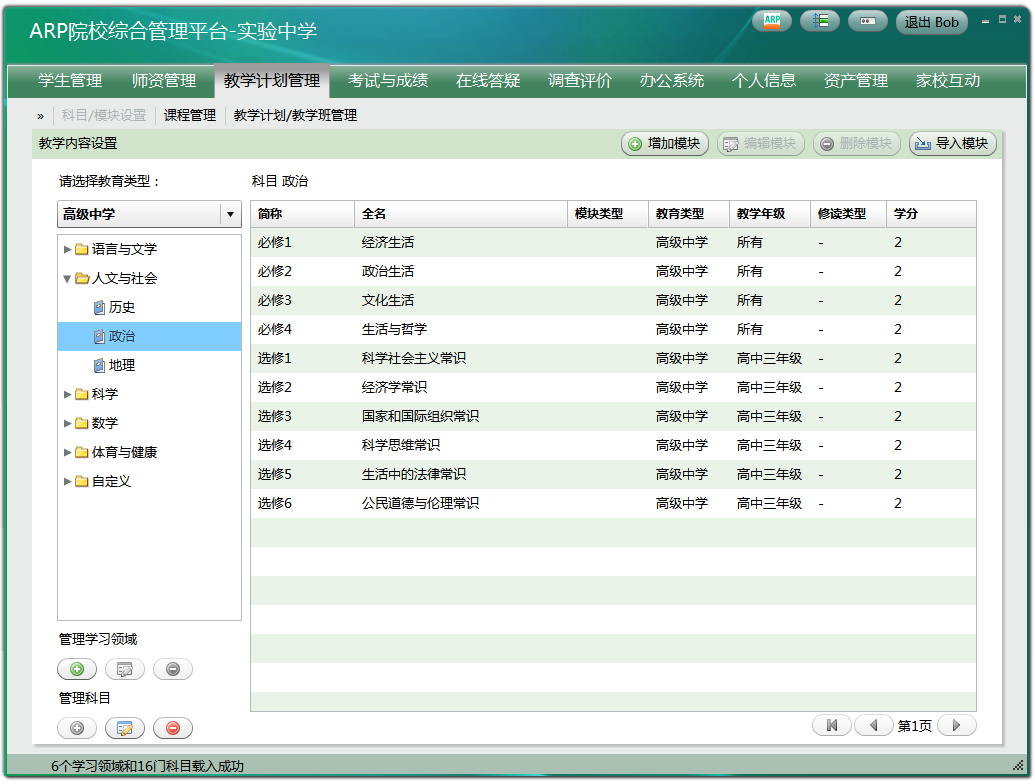This screenshot has height=784, width=1035.
Task: Go to the previous page of the table
Action: pyautogui.click(x=874, y=725)
